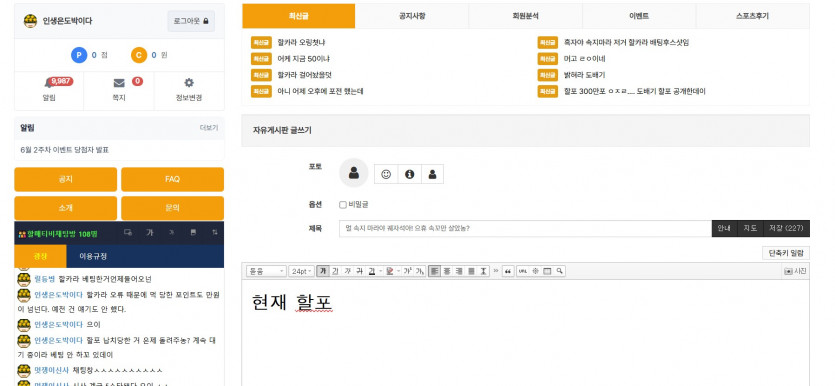The height and width of the screenshot is (386, 835).
Task: Toggle bold text formatting in editor
Action: 323,271
